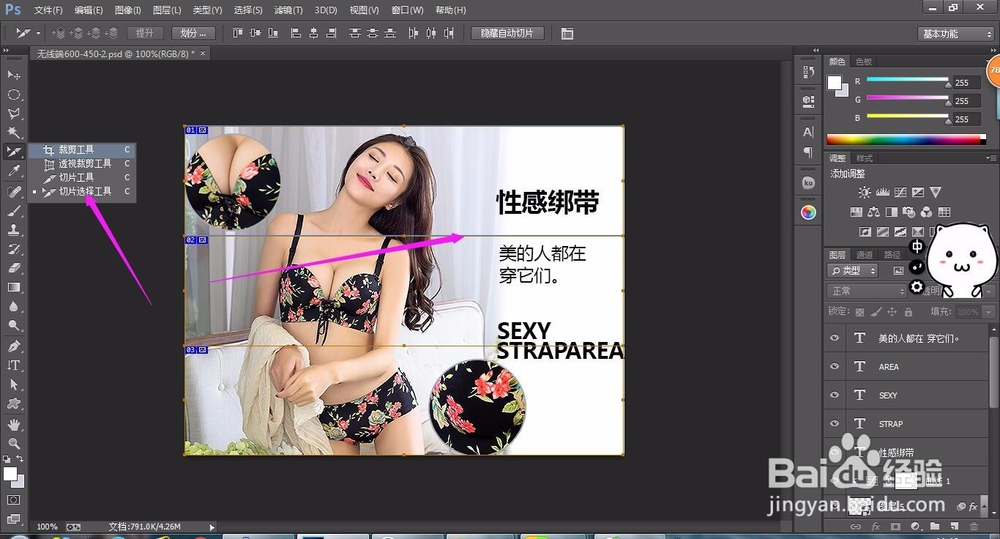Open the slice options icon in options bar
The image size is (1000, 539).
point(567,34)
